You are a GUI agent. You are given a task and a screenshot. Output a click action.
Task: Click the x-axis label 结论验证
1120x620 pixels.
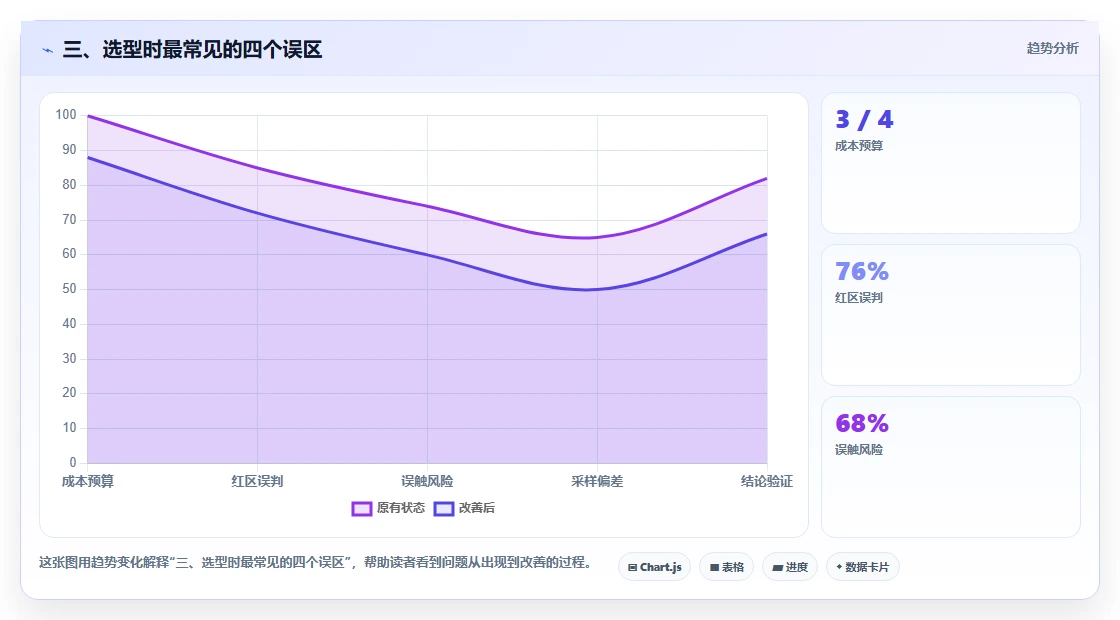coord(766,481)
